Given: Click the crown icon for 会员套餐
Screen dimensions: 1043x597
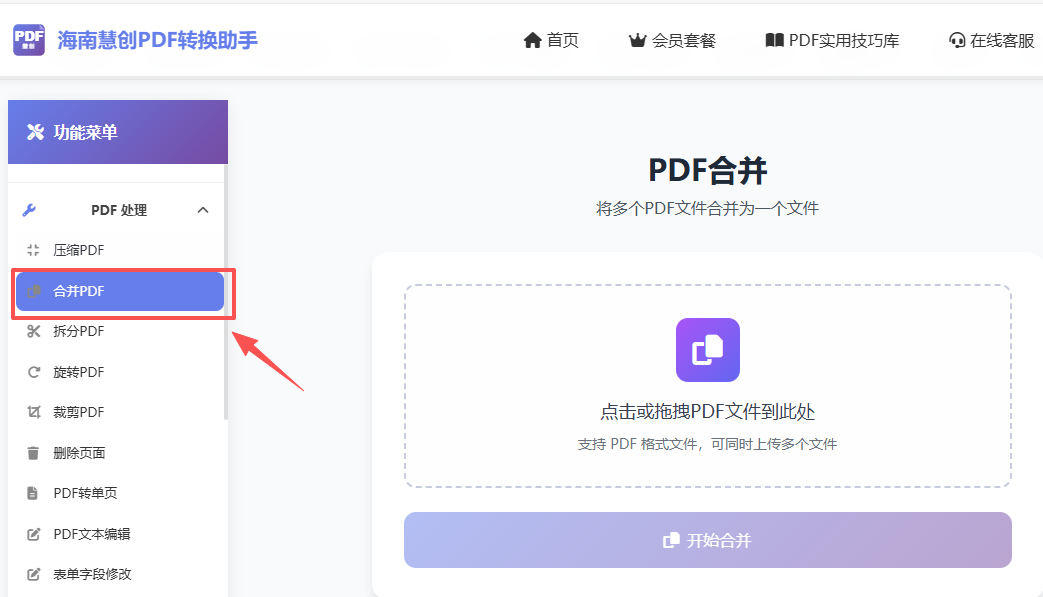Looking at the screenshot, I should pyautogui.click(x=637, y=41).
